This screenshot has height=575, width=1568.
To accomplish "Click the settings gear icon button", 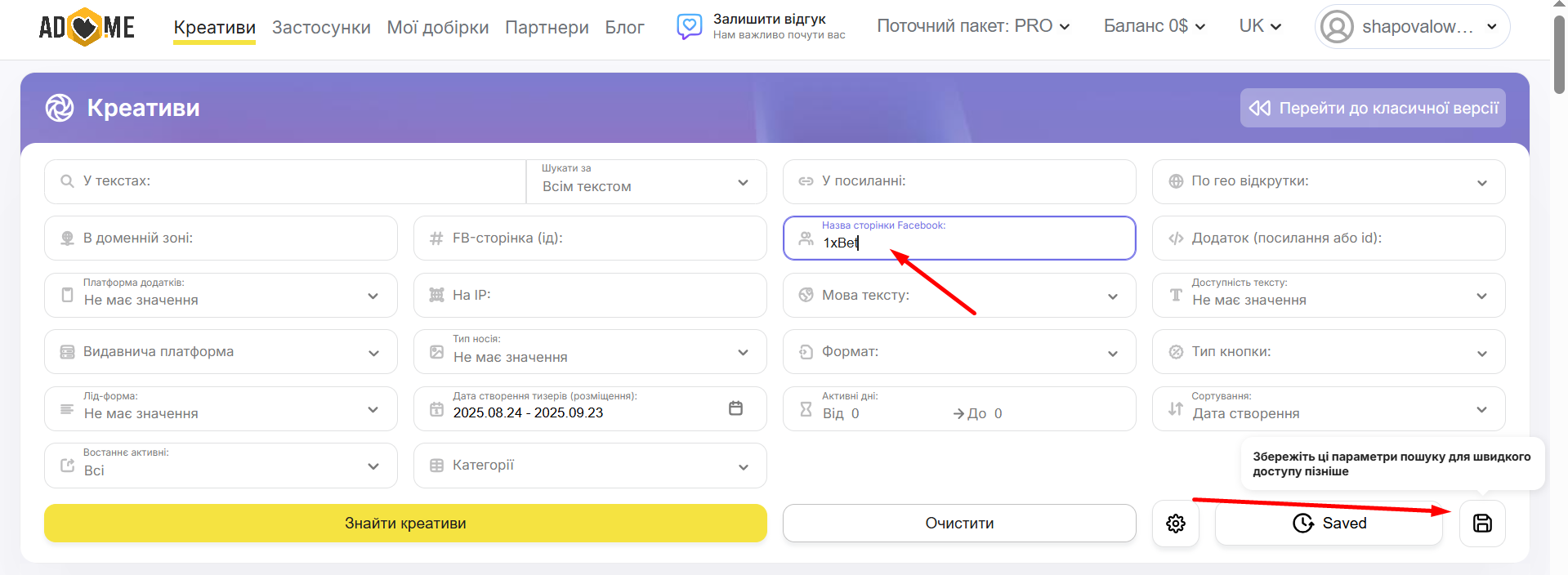I will (1175, 524).
